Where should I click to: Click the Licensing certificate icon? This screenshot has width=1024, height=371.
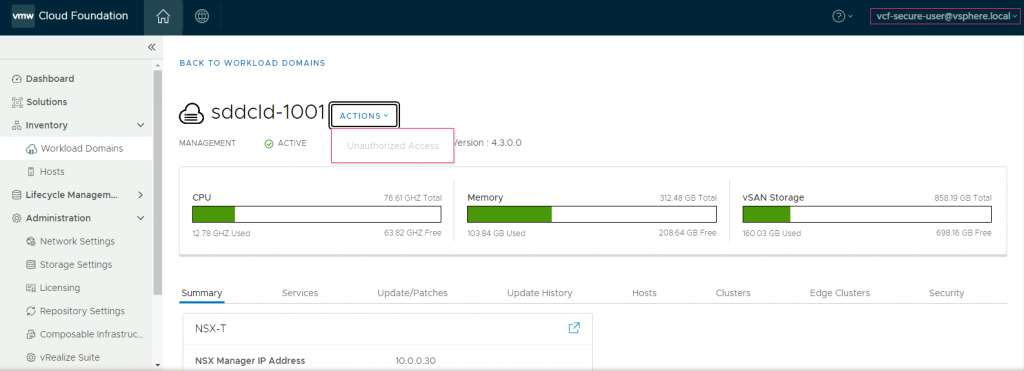31,288
